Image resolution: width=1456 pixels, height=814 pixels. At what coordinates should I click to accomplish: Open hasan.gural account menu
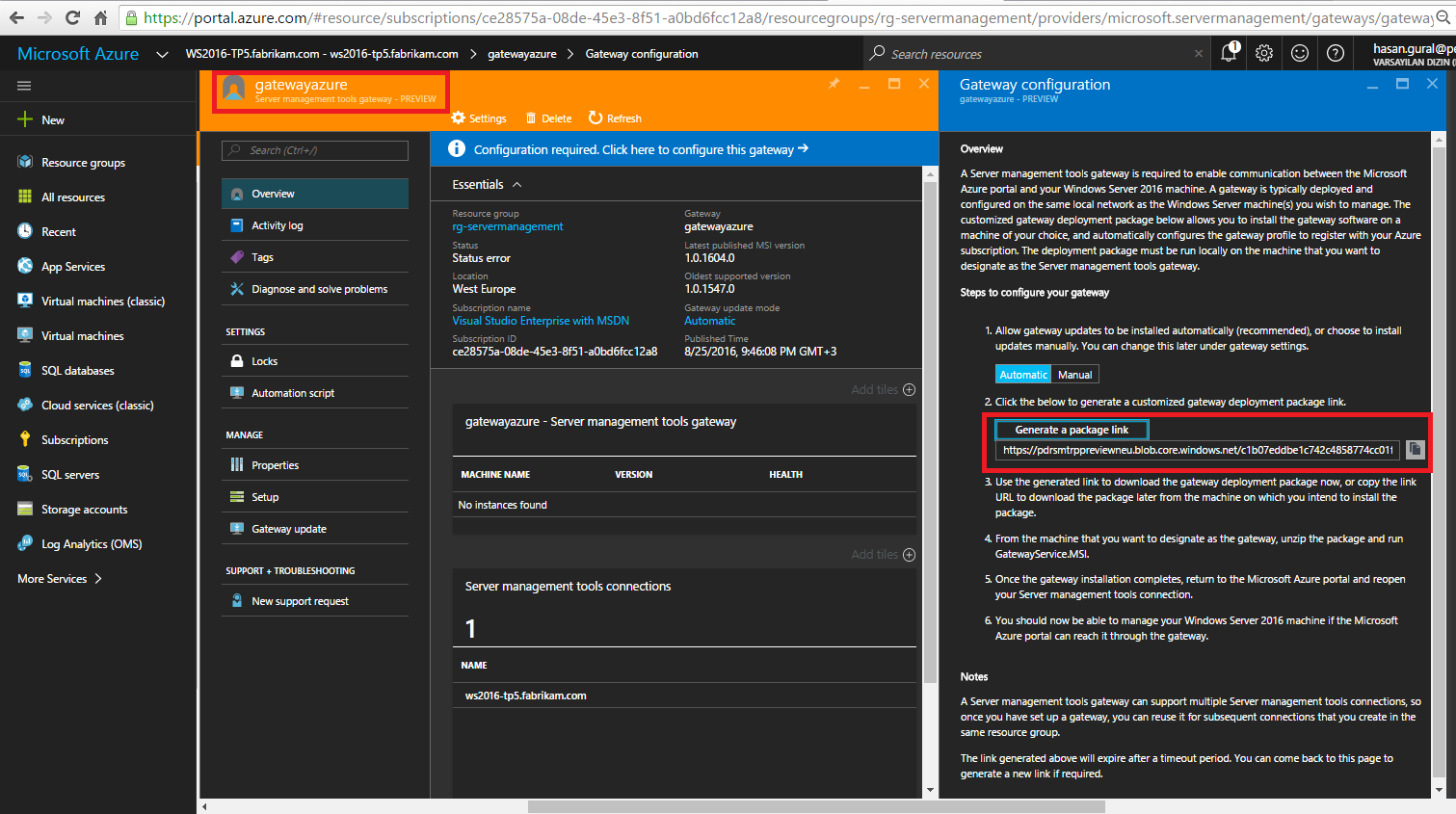click(1413, 54)
